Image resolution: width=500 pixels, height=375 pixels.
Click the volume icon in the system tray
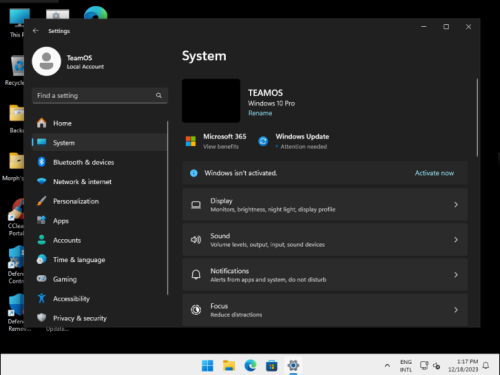pos(436,366)
